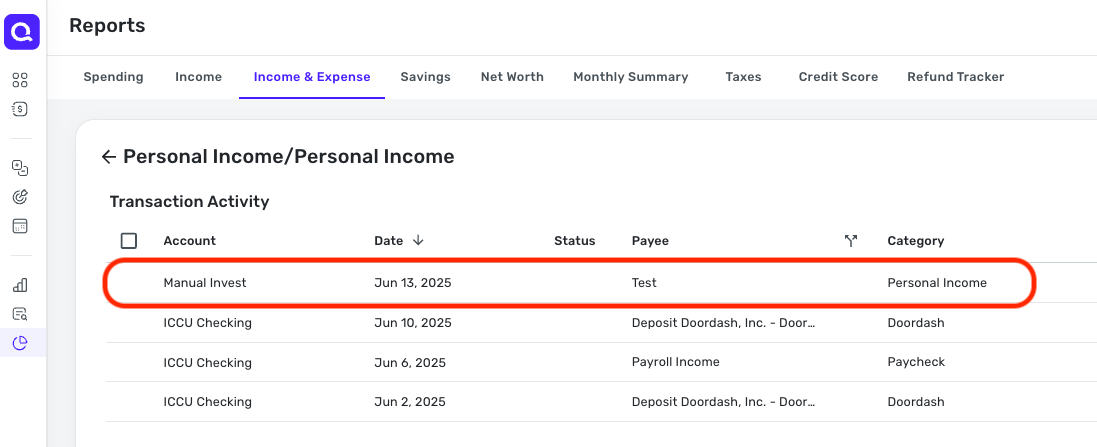Switch to the Net Worth tab

[512, 77]
